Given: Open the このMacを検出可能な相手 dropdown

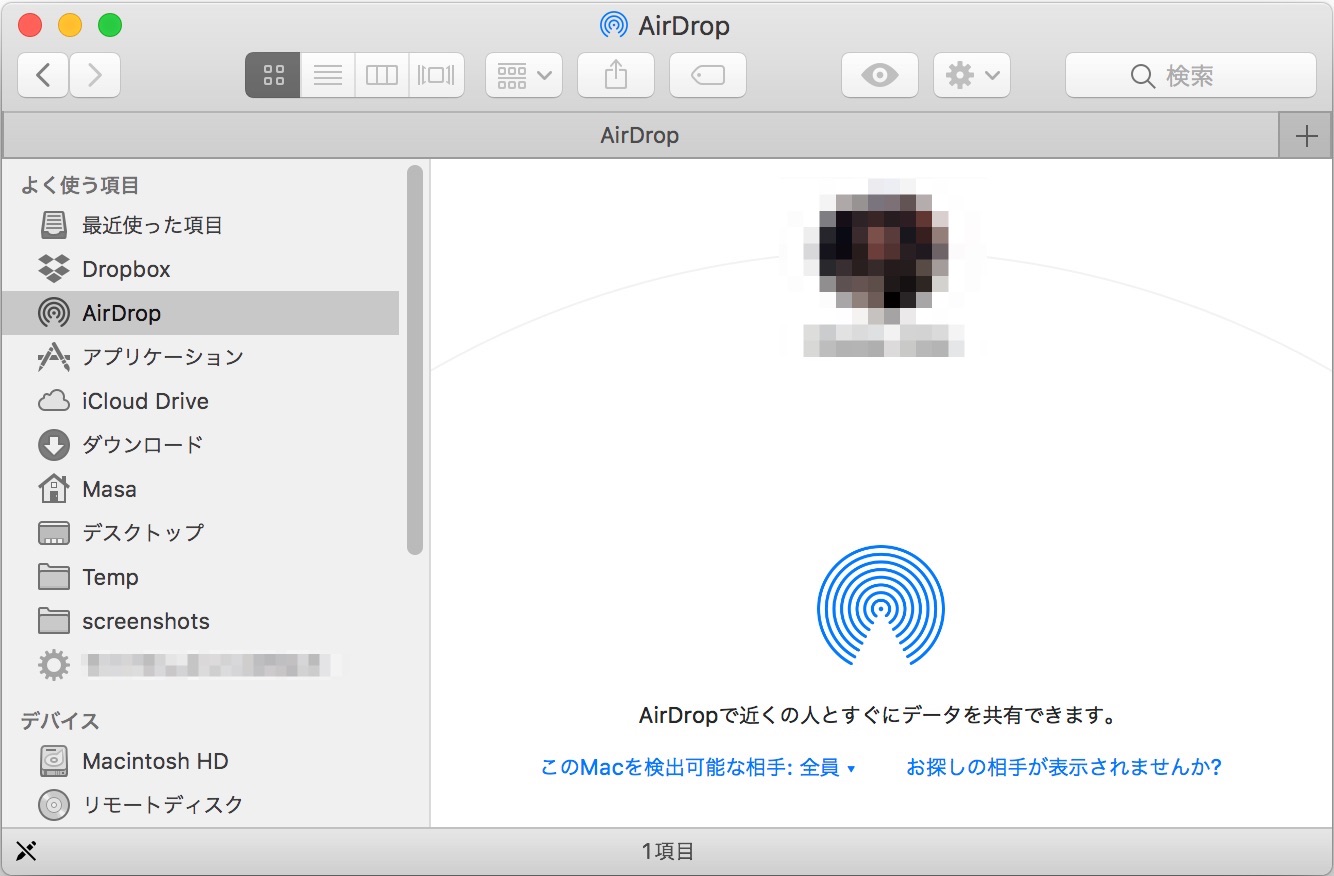Looking at the screenshot, I should click(x=698, y=768).
